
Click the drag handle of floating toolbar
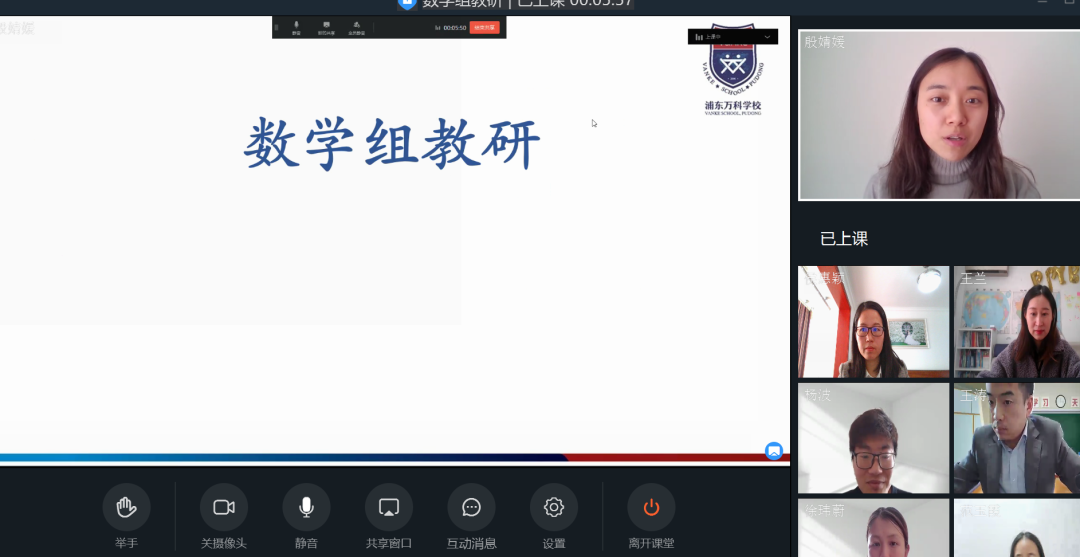[x=277, y=28]
